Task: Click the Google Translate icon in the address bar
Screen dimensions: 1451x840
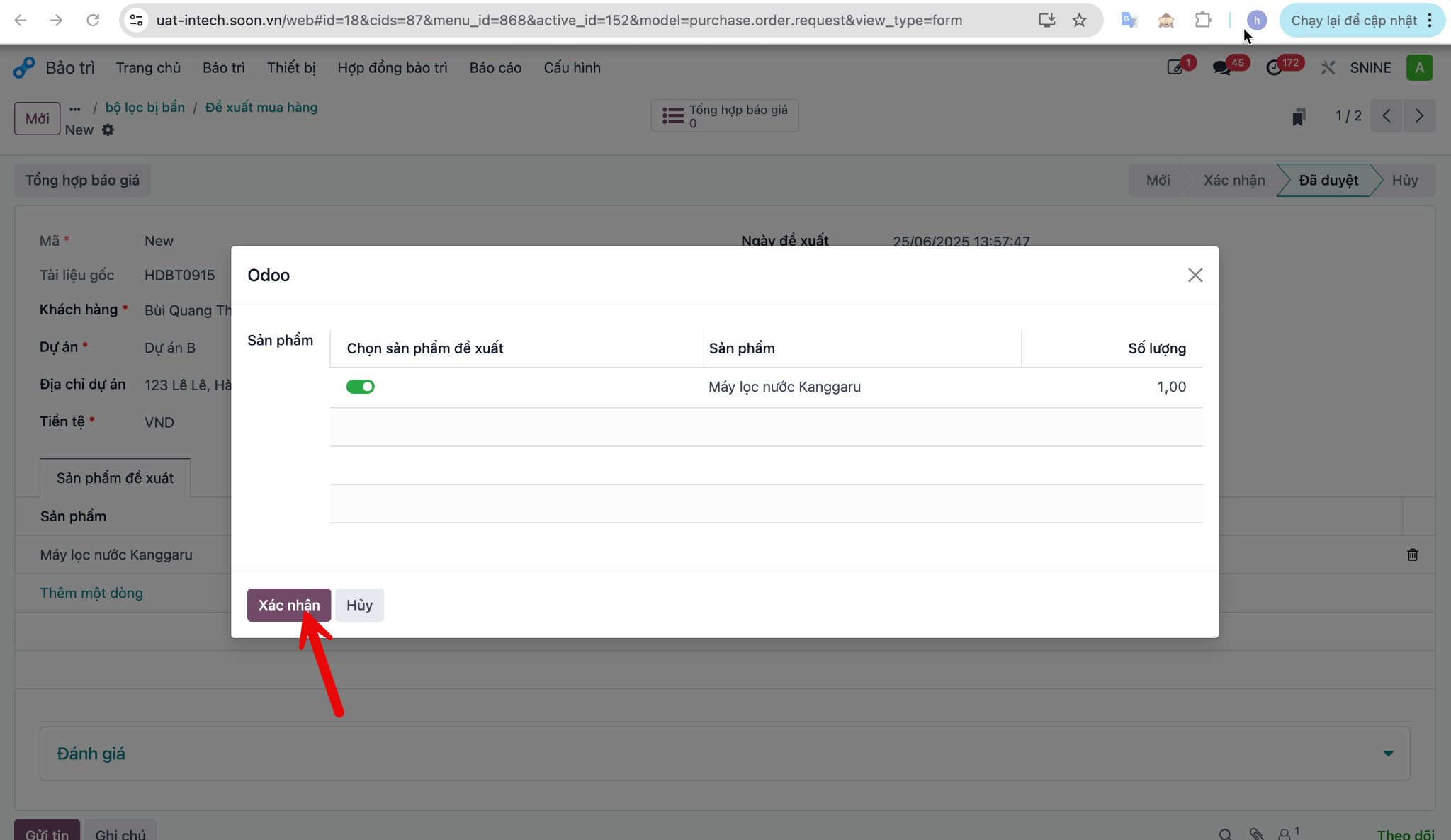Action: point(1129,20)
